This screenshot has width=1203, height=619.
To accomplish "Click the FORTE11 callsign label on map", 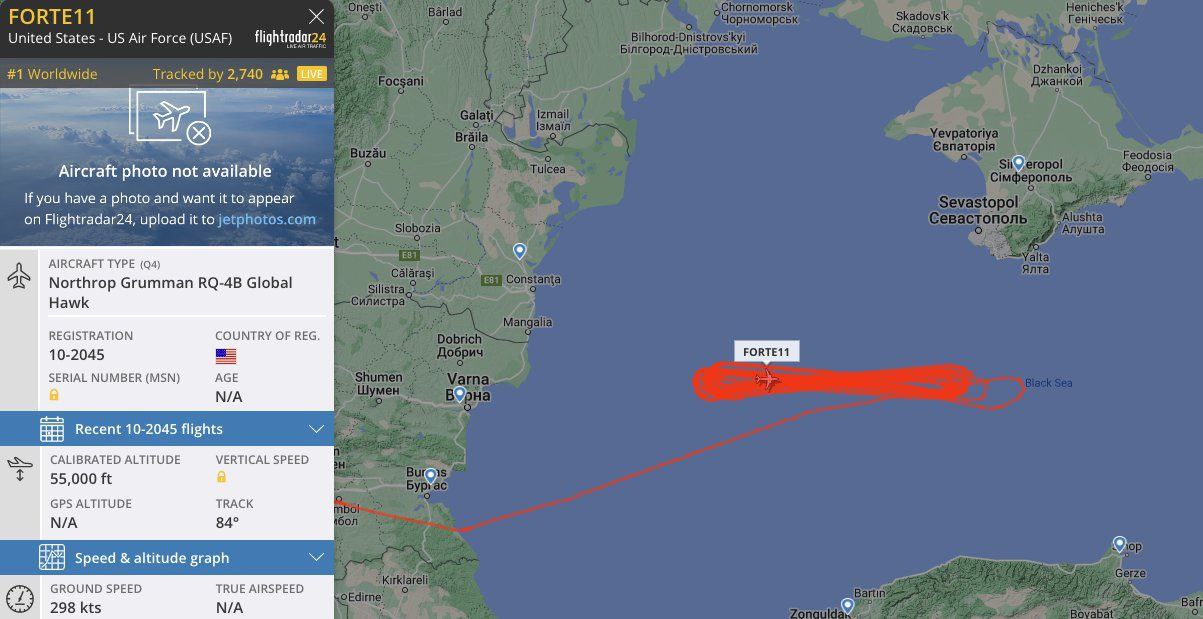I will (x=767, y=352).
